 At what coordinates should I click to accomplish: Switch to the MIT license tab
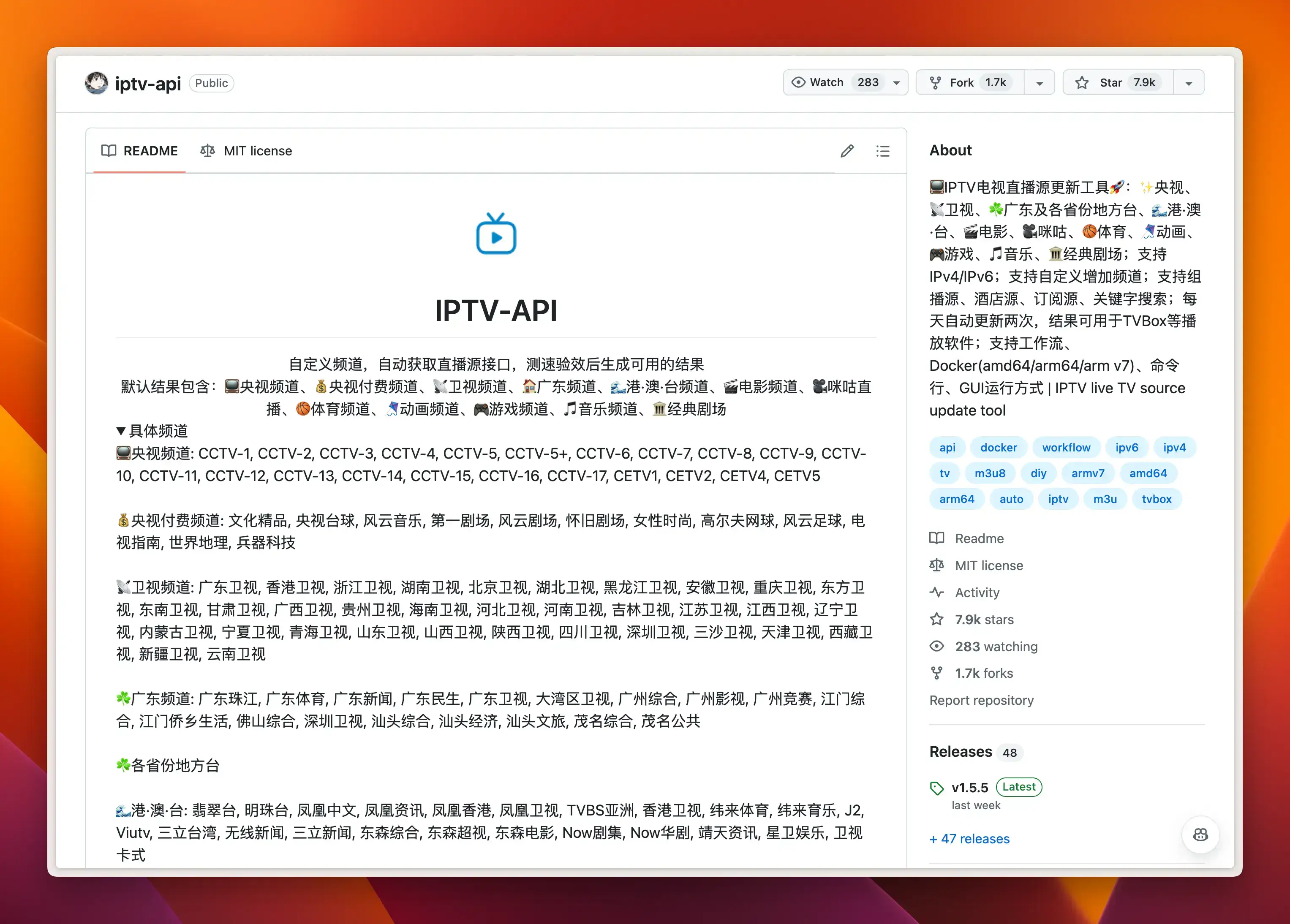246,151
